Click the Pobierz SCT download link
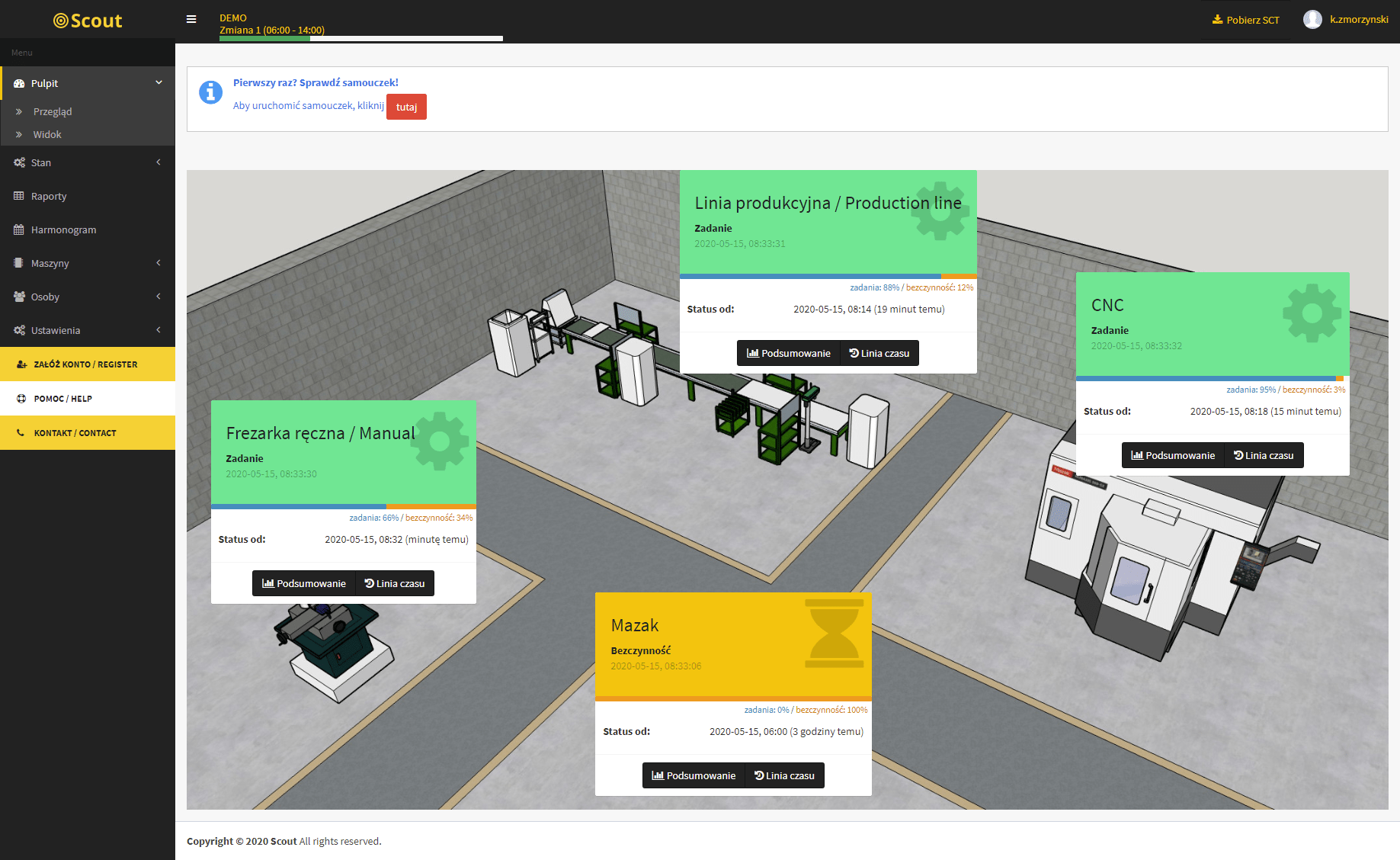 point(1246,20)
